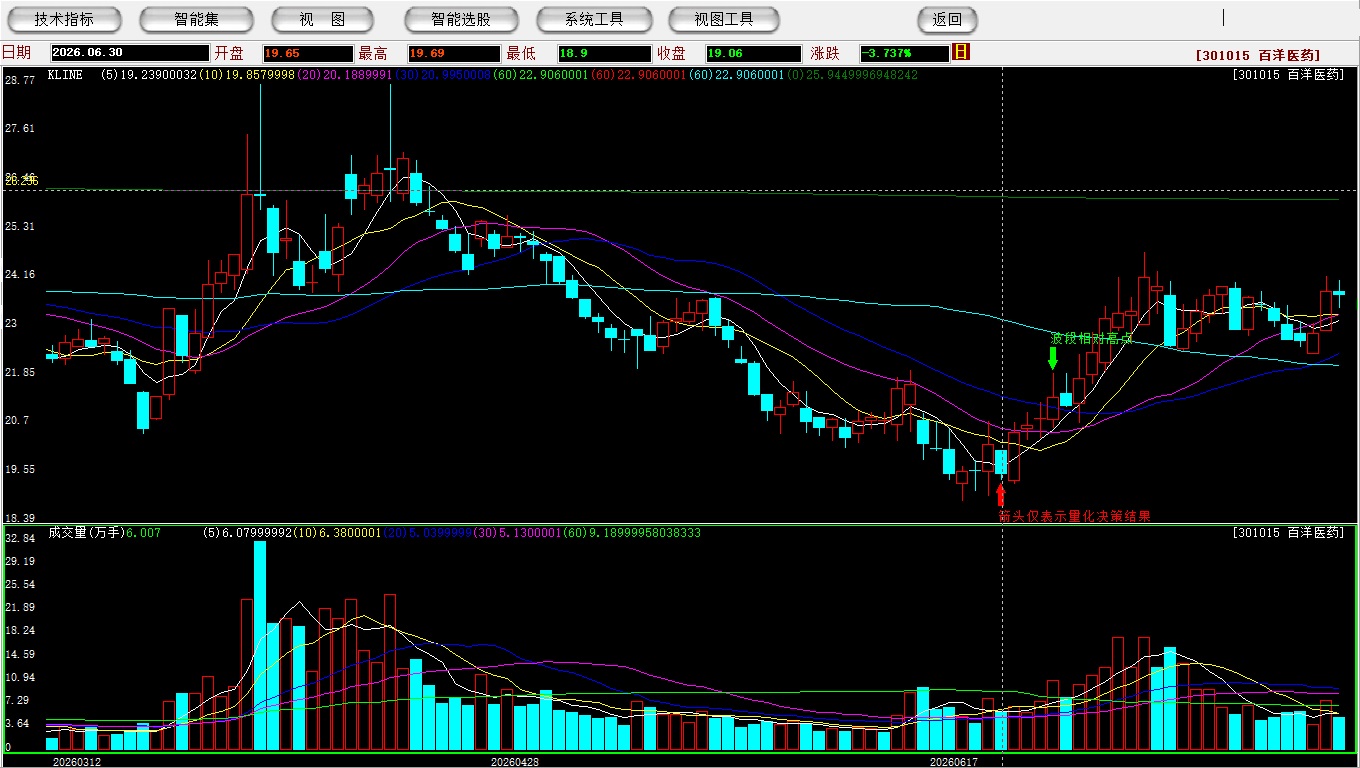Viewport: 1360px width, 768px height.
Task: Click the (20) MA value 20.1889991
Action: [345, 75]
